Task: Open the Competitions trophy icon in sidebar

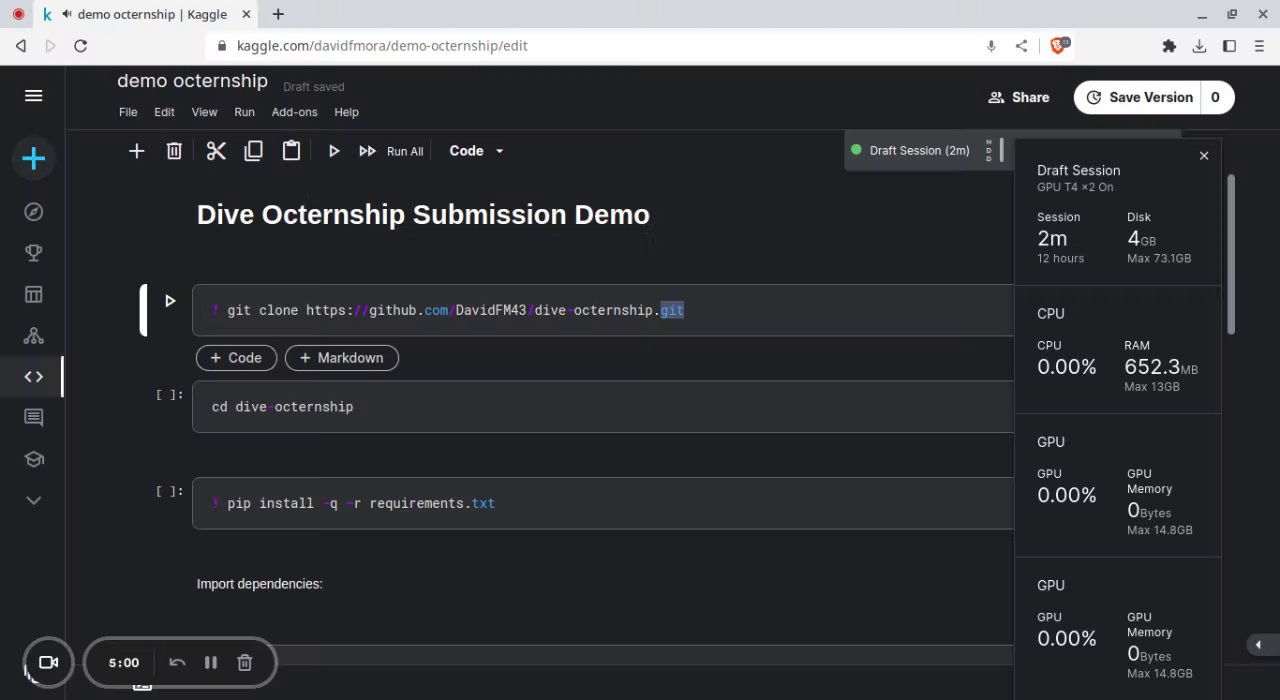Action: click(34, 253)
